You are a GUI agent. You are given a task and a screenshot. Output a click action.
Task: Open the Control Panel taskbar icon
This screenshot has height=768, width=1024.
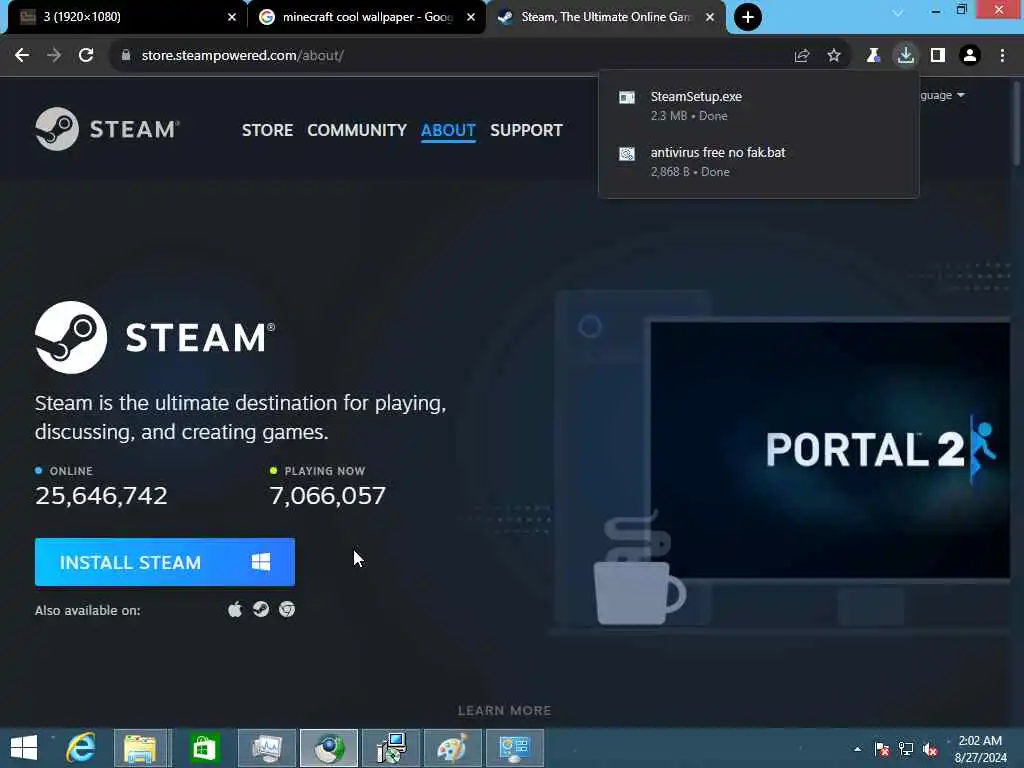coord(515,748)
